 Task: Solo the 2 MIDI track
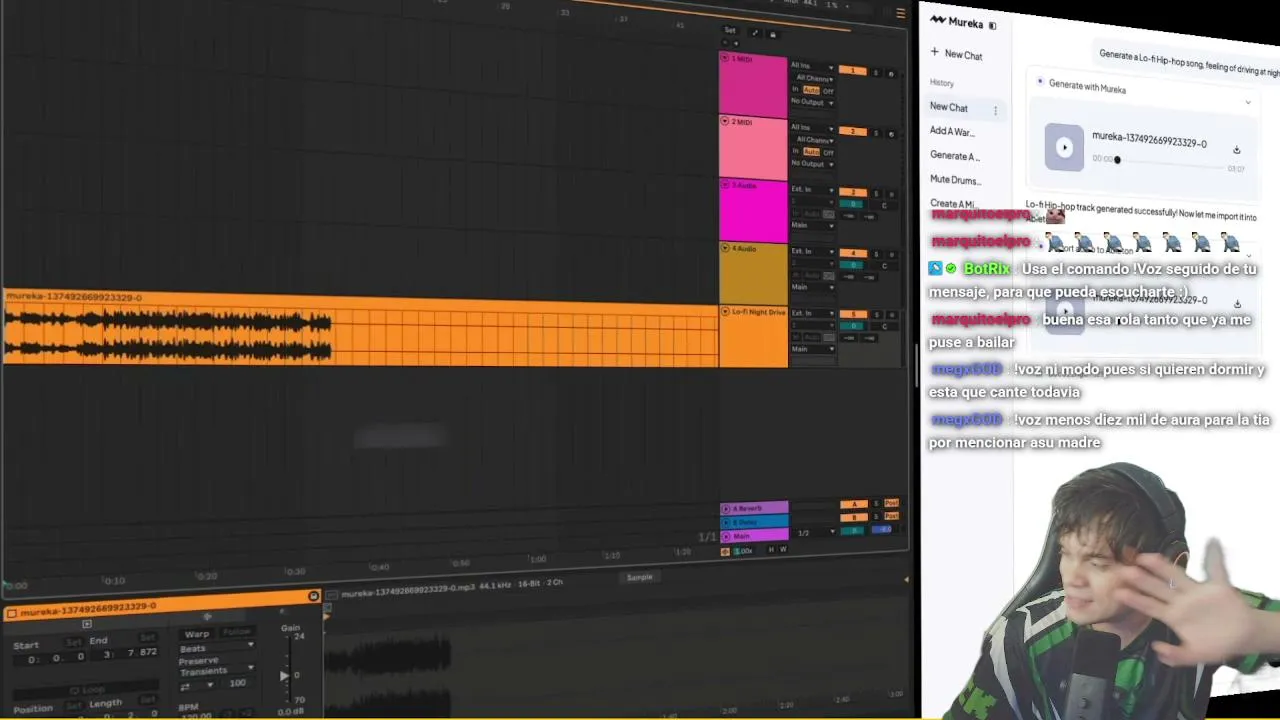876,132
